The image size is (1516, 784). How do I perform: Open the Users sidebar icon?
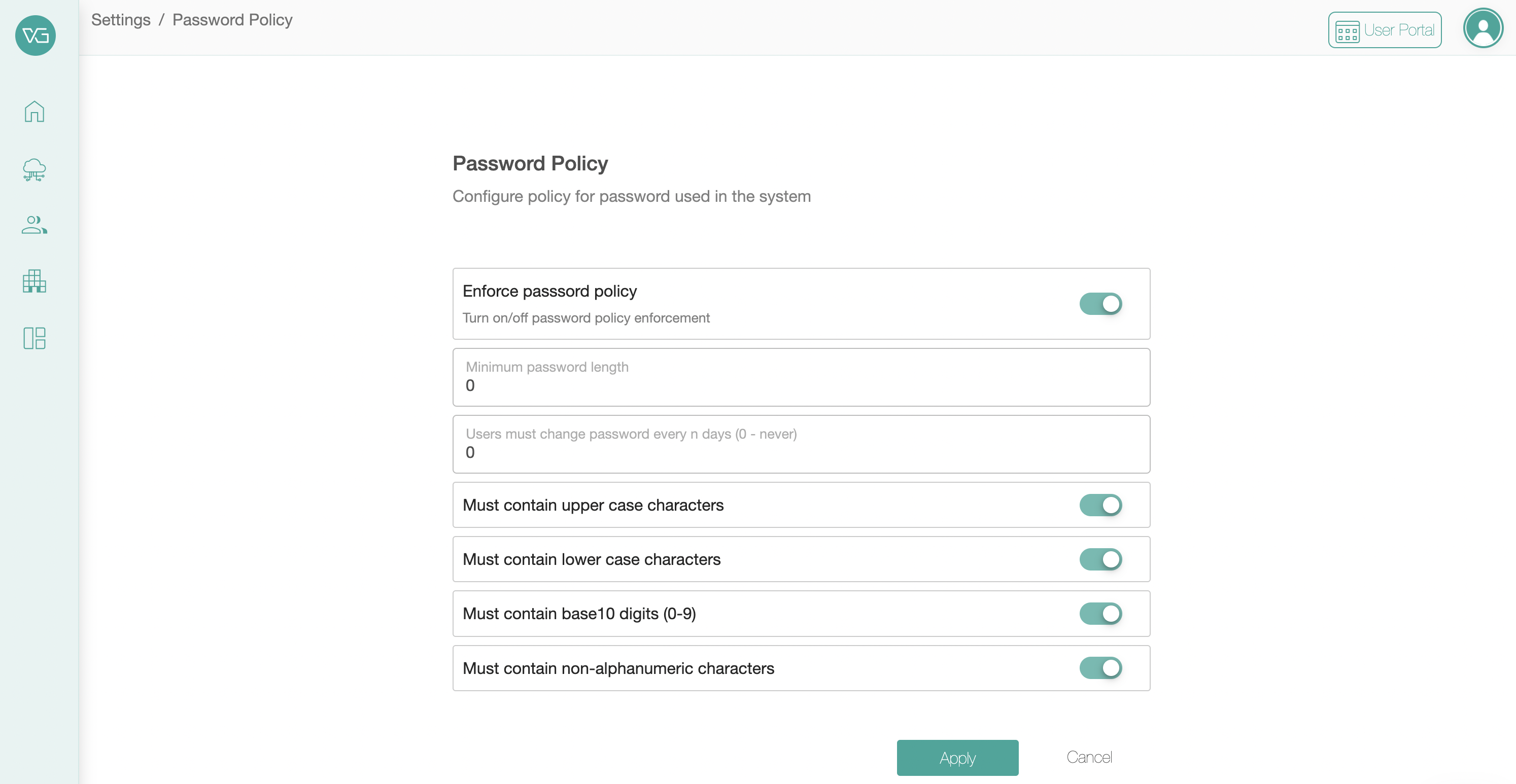[x=34, y=225]
